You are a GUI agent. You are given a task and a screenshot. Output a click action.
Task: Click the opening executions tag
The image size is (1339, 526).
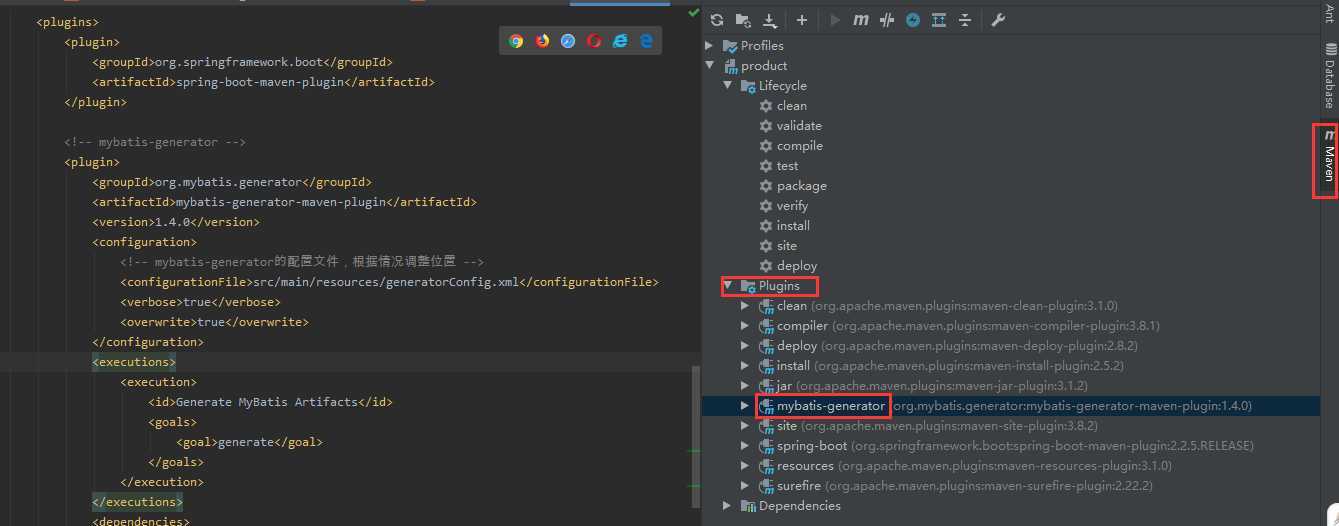click(x=134, y=362)
